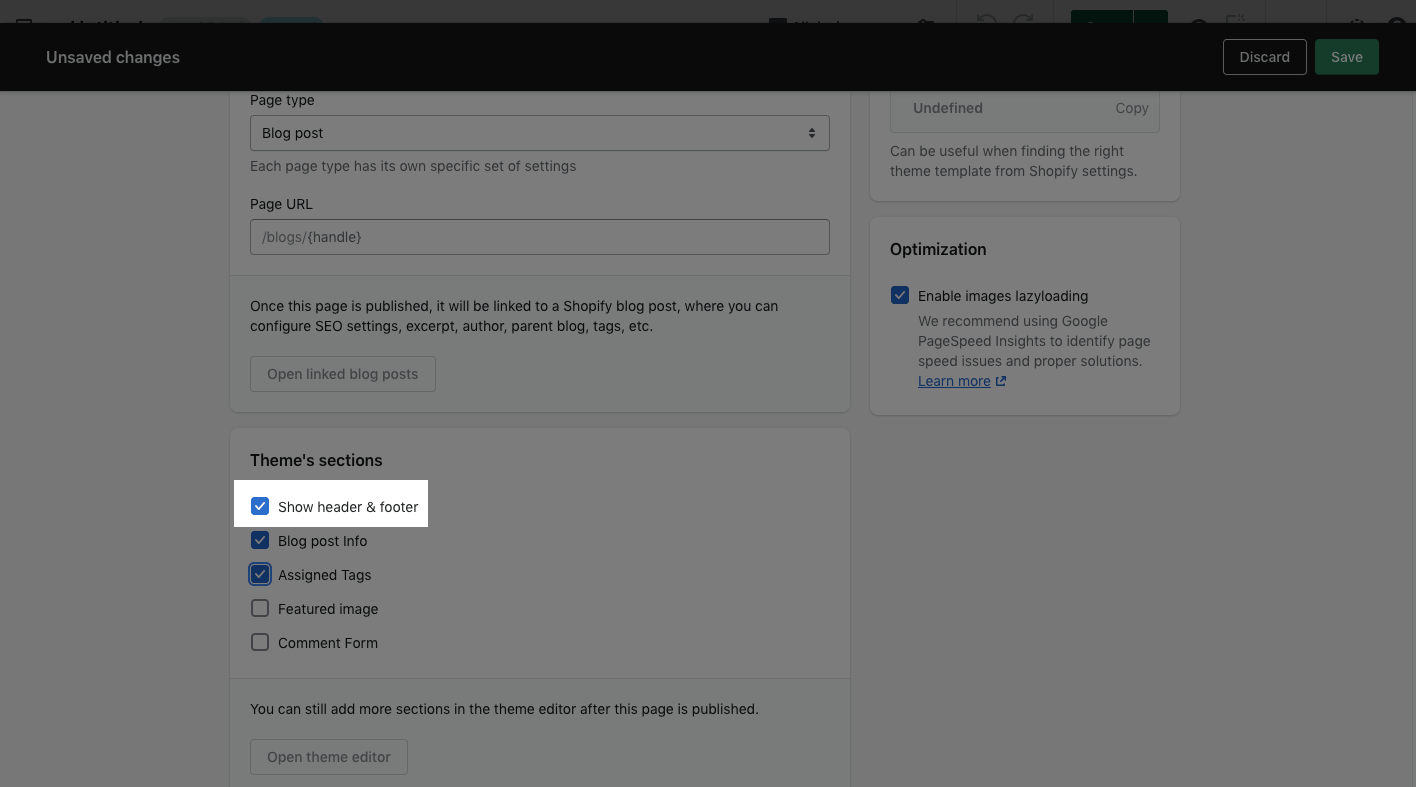Save the unsaved changes

[1346, 57]
